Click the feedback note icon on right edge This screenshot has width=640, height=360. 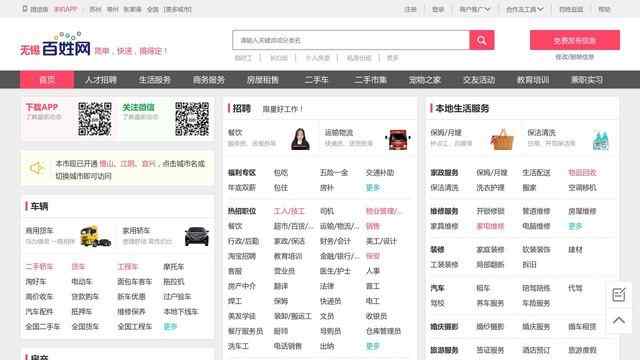[x=619, y=294]
